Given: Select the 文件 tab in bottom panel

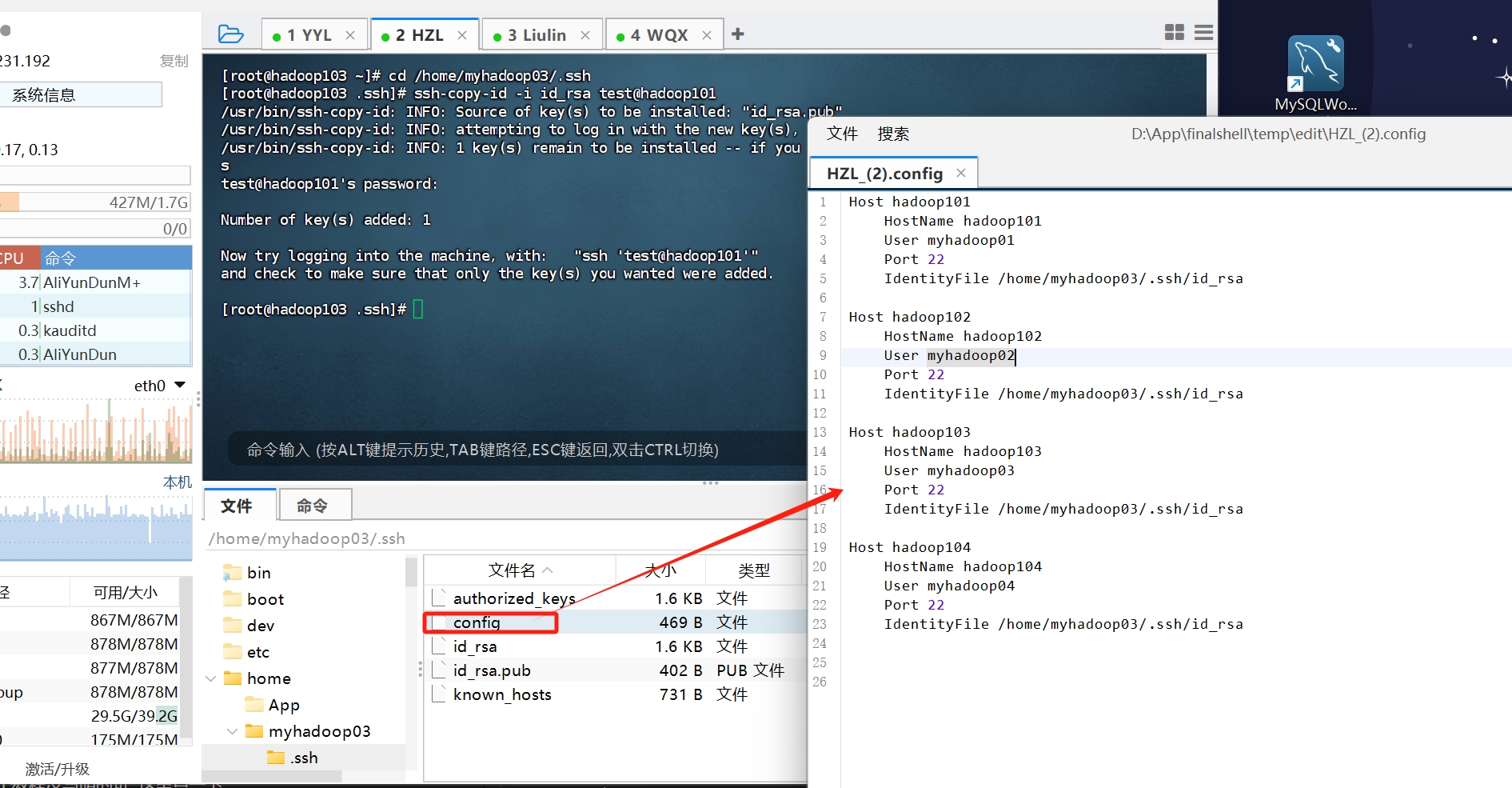Looking at the screenshot, I should pyautogui.click(x=237, y=506).
